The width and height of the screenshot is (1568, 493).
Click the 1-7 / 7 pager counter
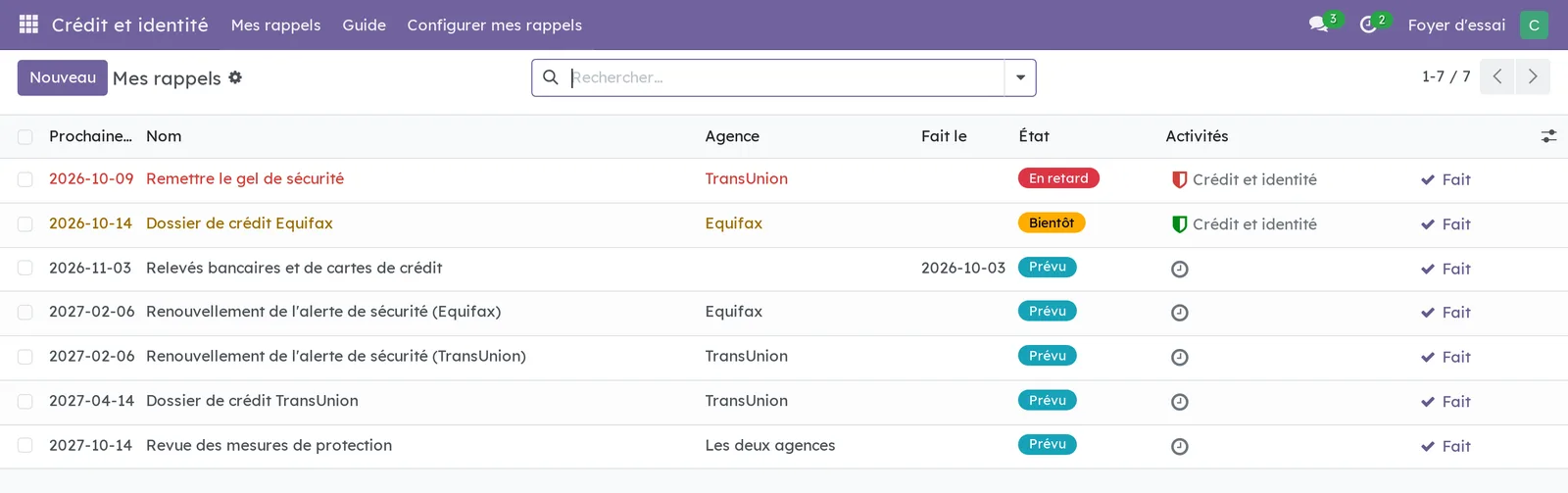click(x=1445, y=76)
